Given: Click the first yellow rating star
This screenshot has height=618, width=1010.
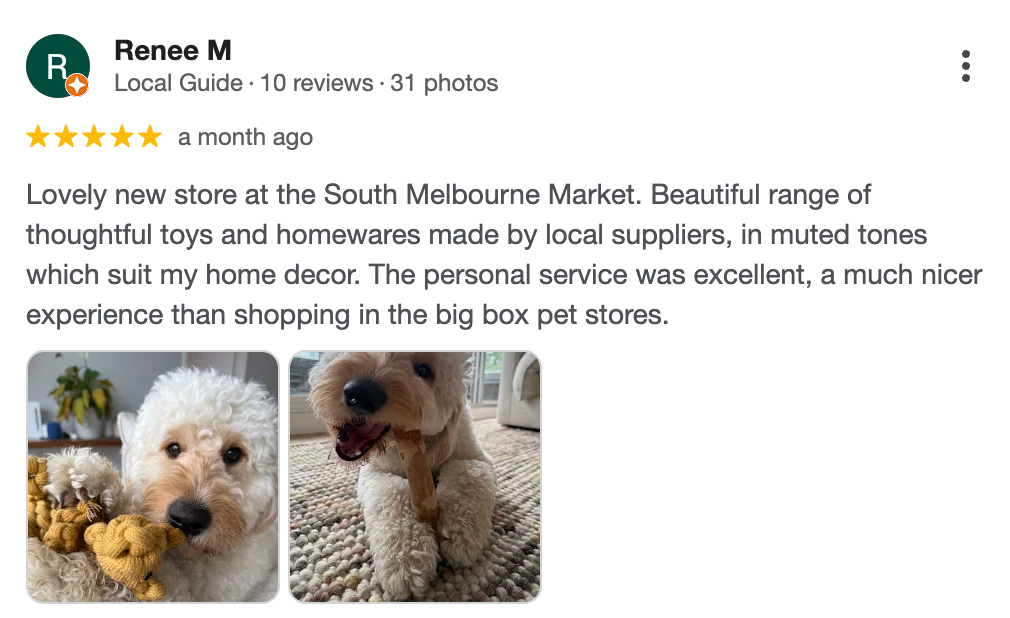Looking at the screenshot, I should [x=38, y=137].
